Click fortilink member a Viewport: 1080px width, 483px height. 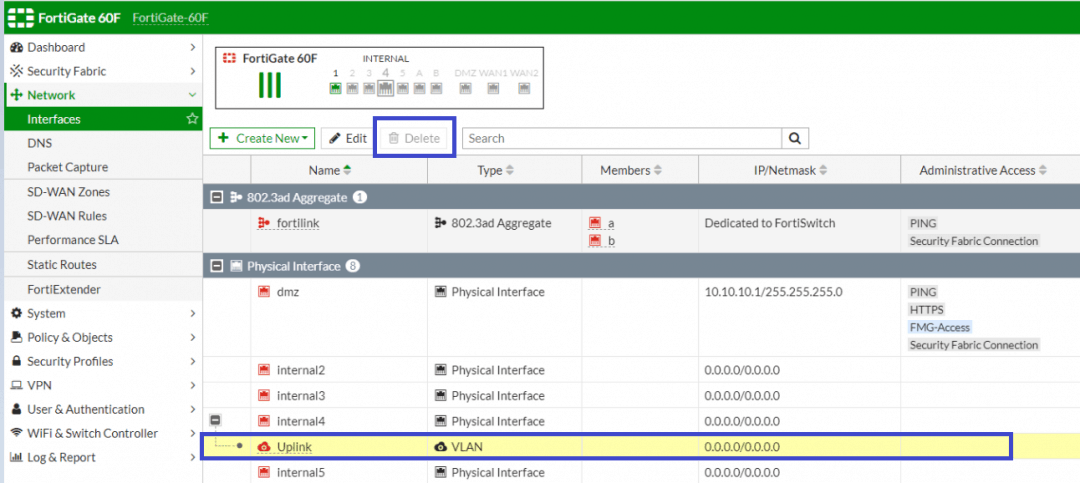pos(601,223)
